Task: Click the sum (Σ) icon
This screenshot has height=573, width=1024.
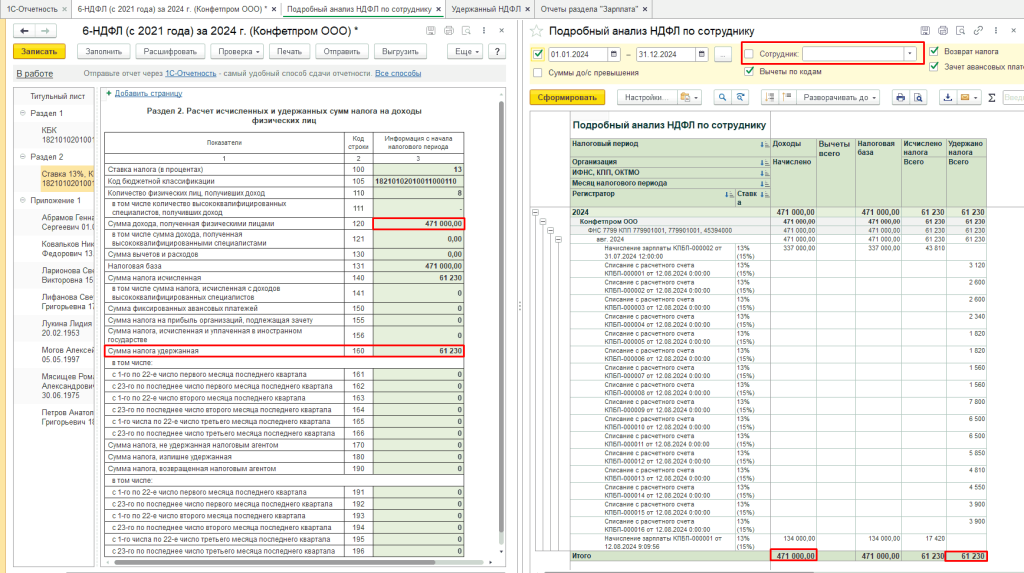Action: click(991, 98)
